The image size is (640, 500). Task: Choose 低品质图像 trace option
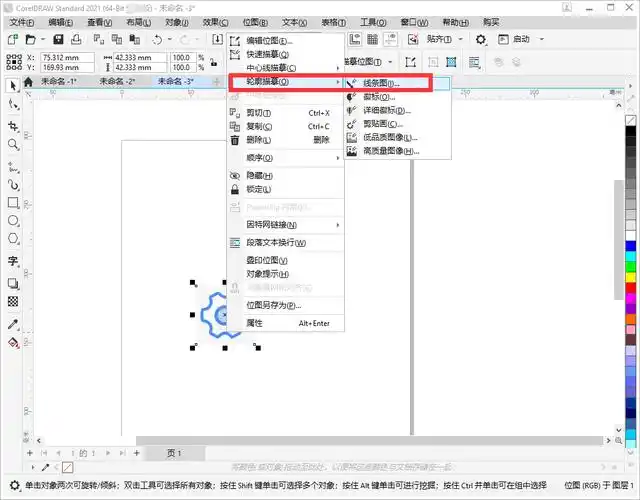(x=398, y=138)
